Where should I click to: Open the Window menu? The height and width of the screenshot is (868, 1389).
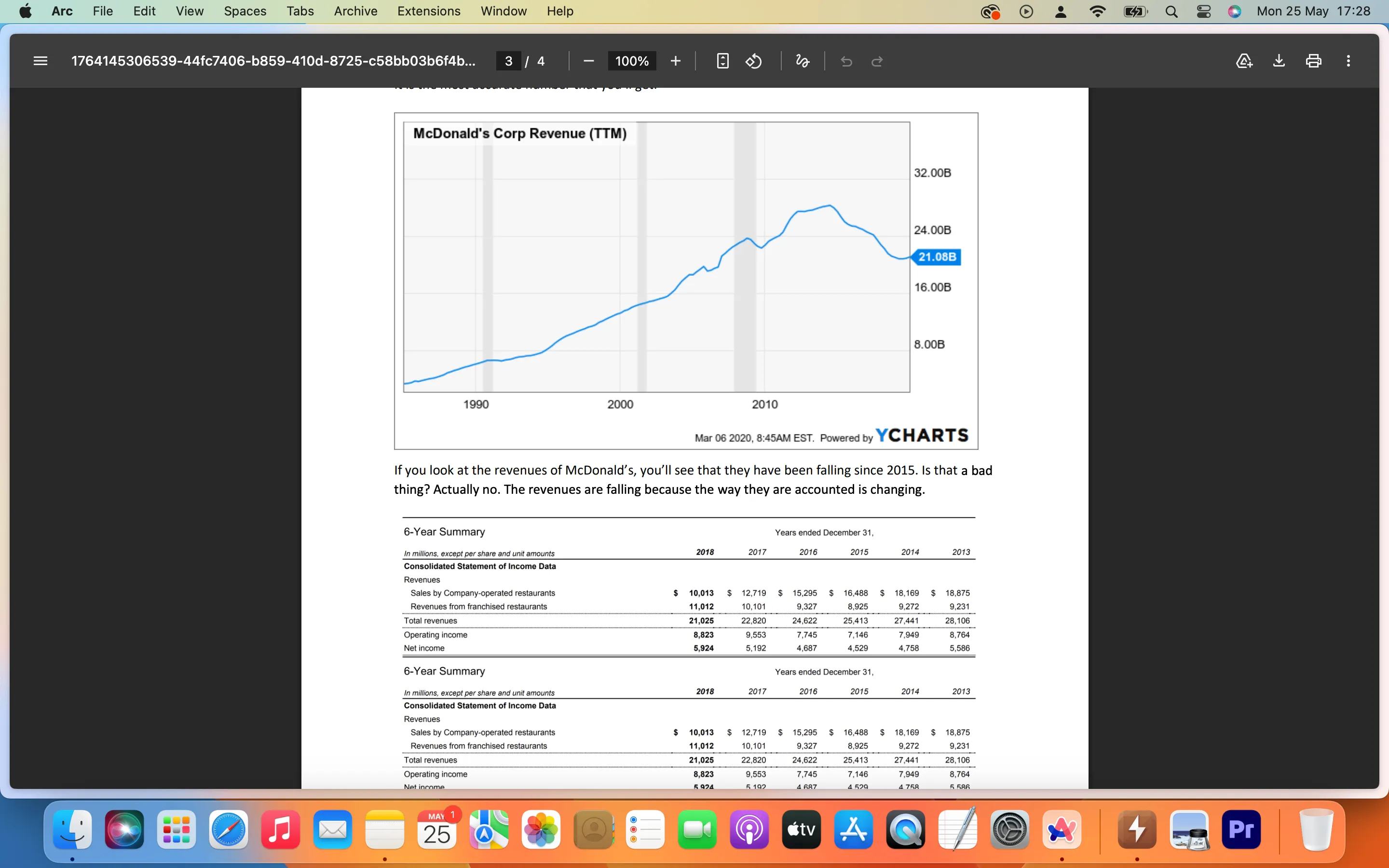pyautogui.click(x=504, y=11)
